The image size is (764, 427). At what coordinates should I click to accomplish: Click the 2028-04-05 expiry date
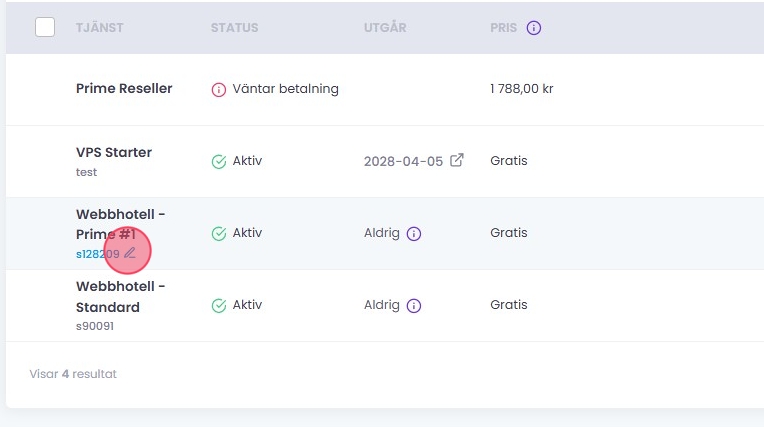coord(403,161)
